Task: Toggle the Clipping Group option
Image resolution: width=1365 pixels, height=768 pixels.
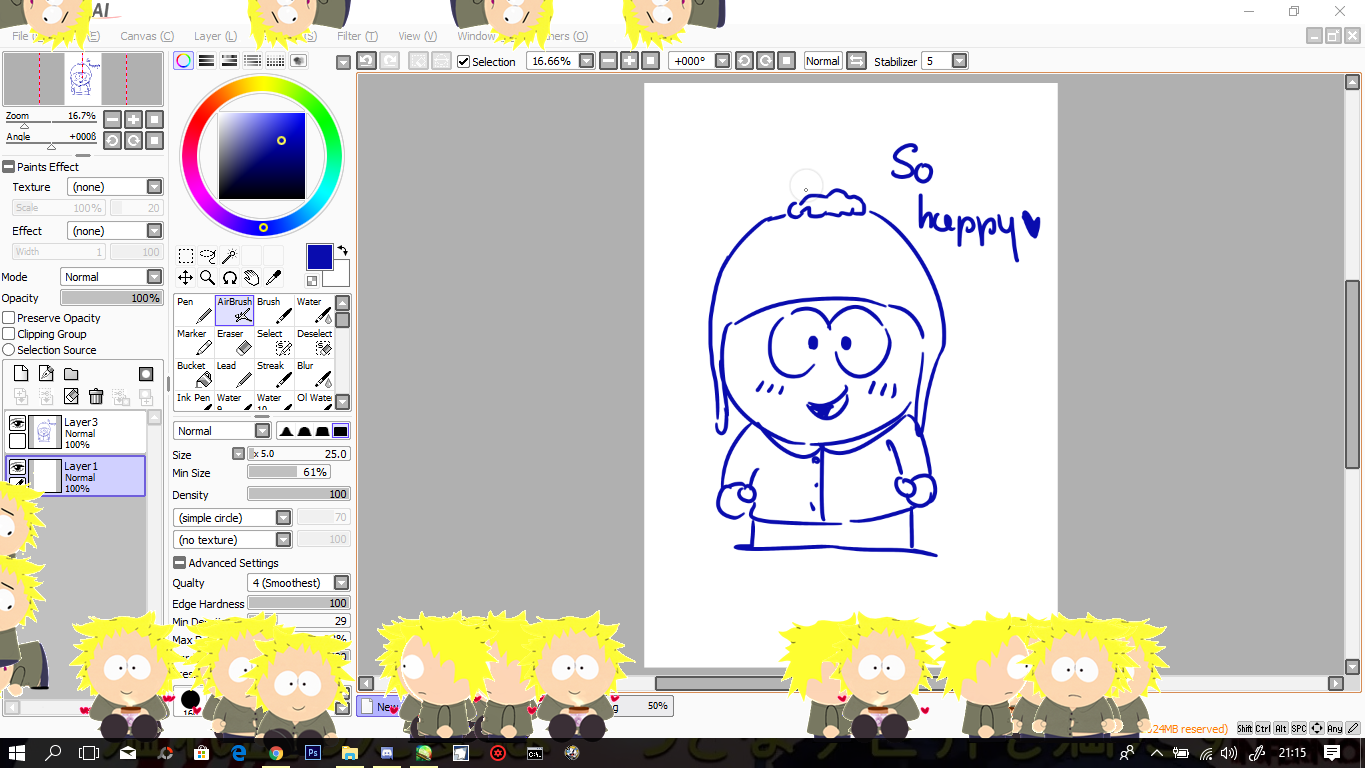Action: pos(8,333)
